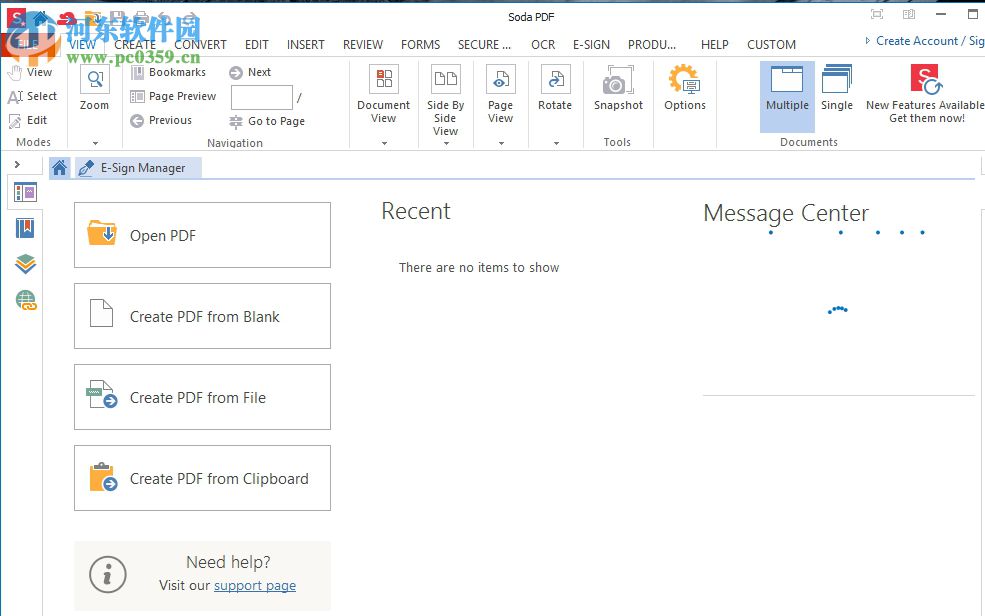Switch to the E-Sign Manager tab
Screen dimensions: 985x616
coord(138,168)
